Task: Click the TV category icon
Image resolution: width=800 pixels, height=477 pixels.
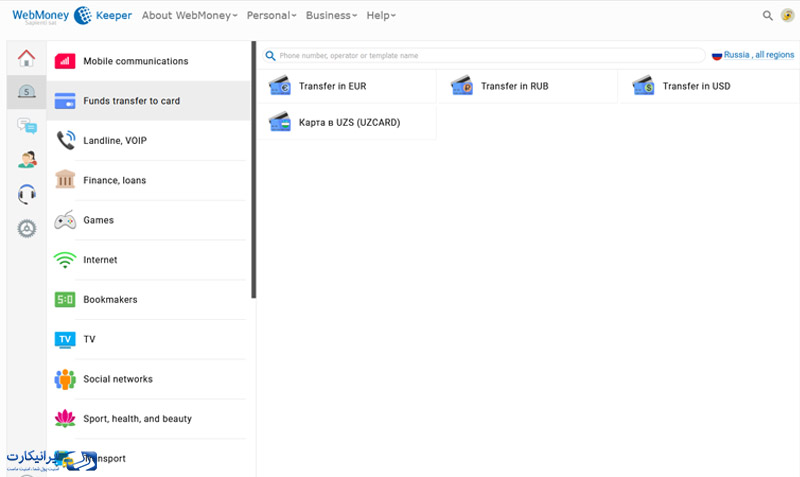Action: pos(65,339)
